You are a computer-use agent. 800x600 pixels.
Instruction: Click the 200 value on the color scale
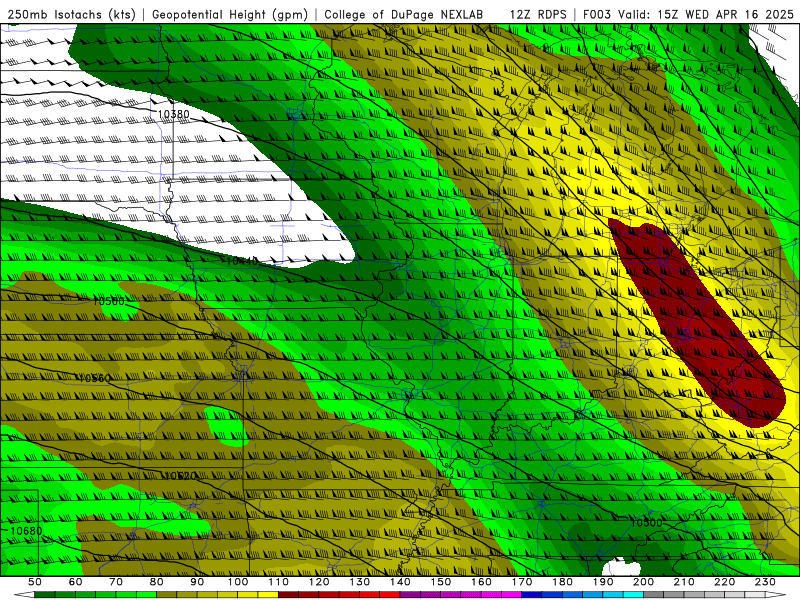(644, 582)
